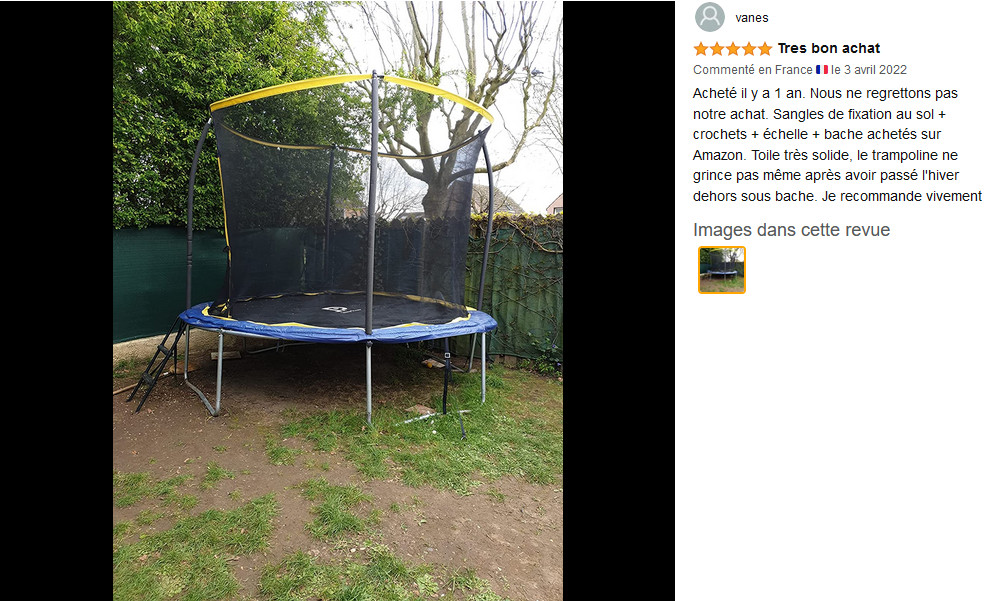This screenshot has width=995, height=601.
Task: Click the yellow top ring of the net
Action: point(352,93)
